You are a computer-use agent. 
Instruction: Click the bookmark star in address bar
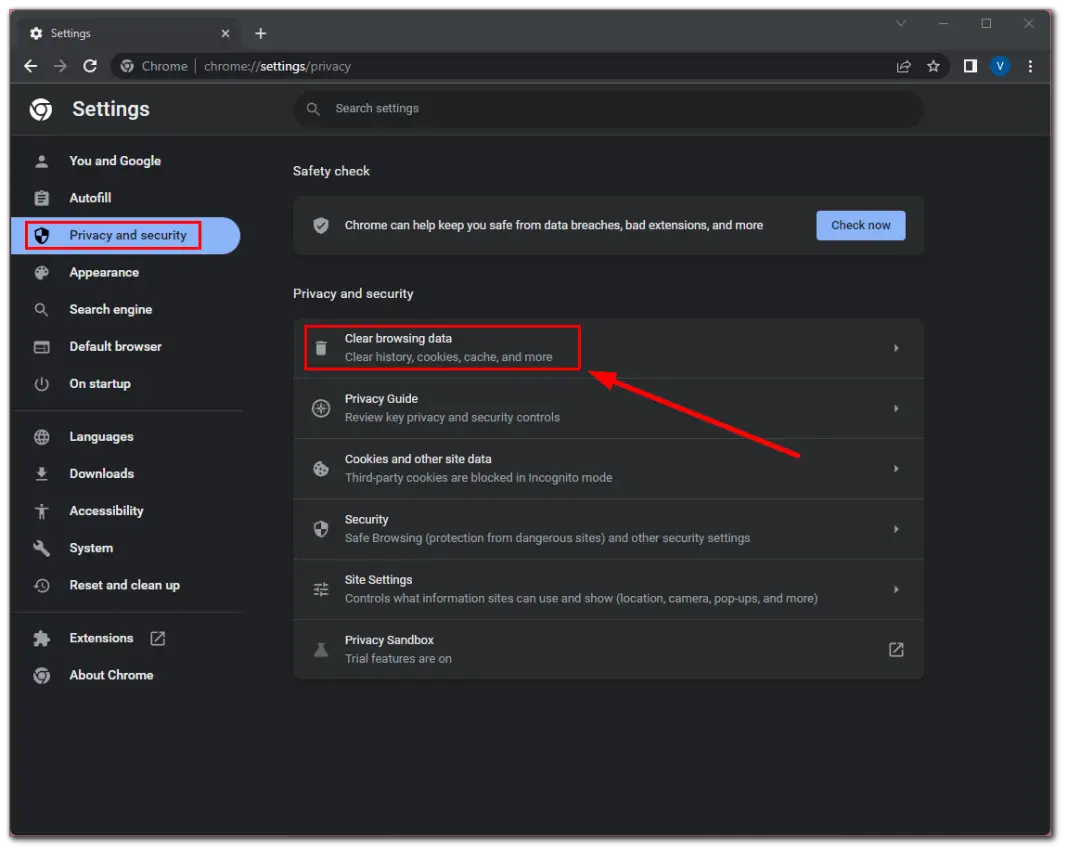pos(933,66)
